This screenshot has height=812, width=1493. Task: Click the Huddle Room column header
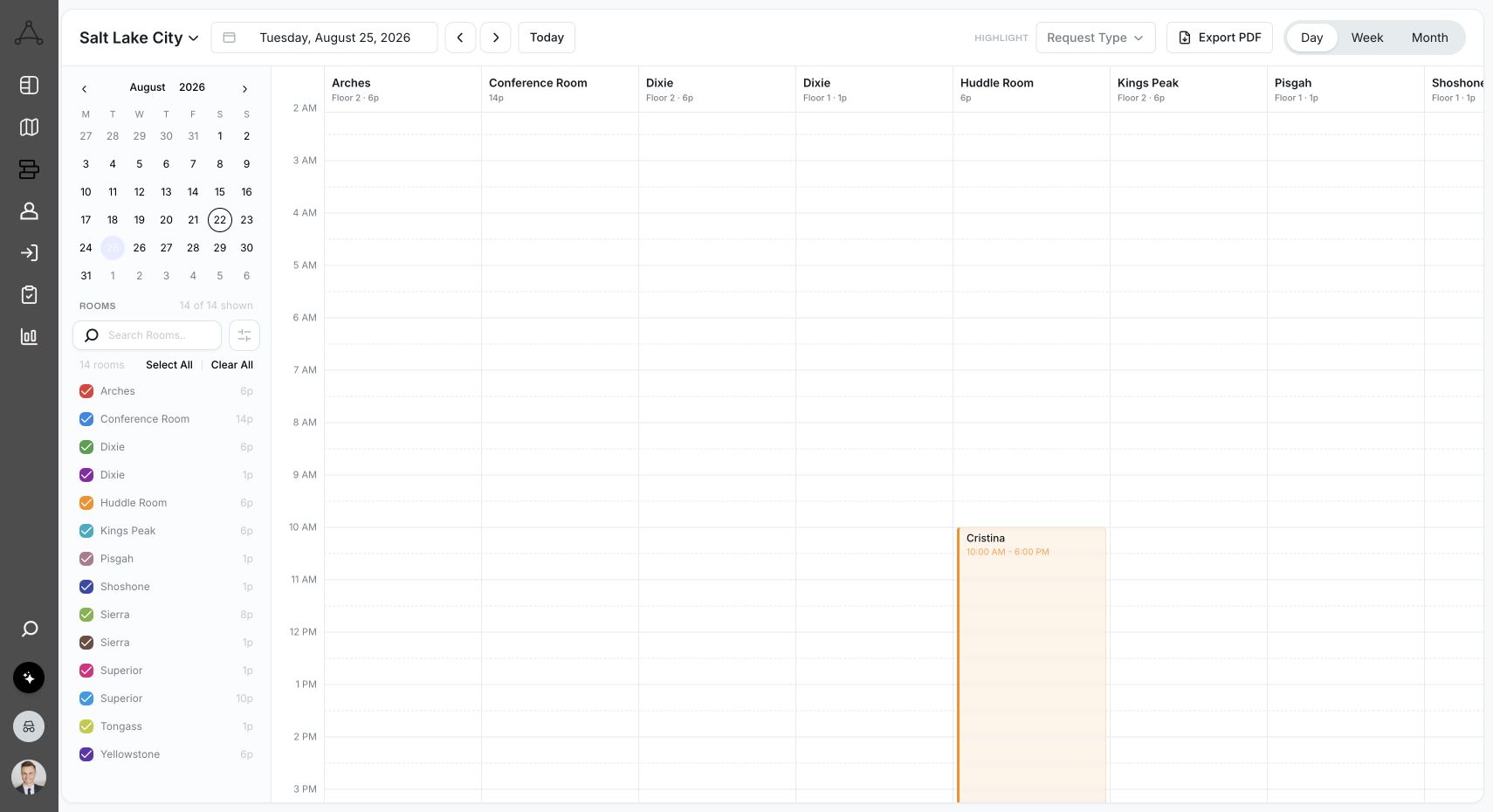(x=1031, y=89)
